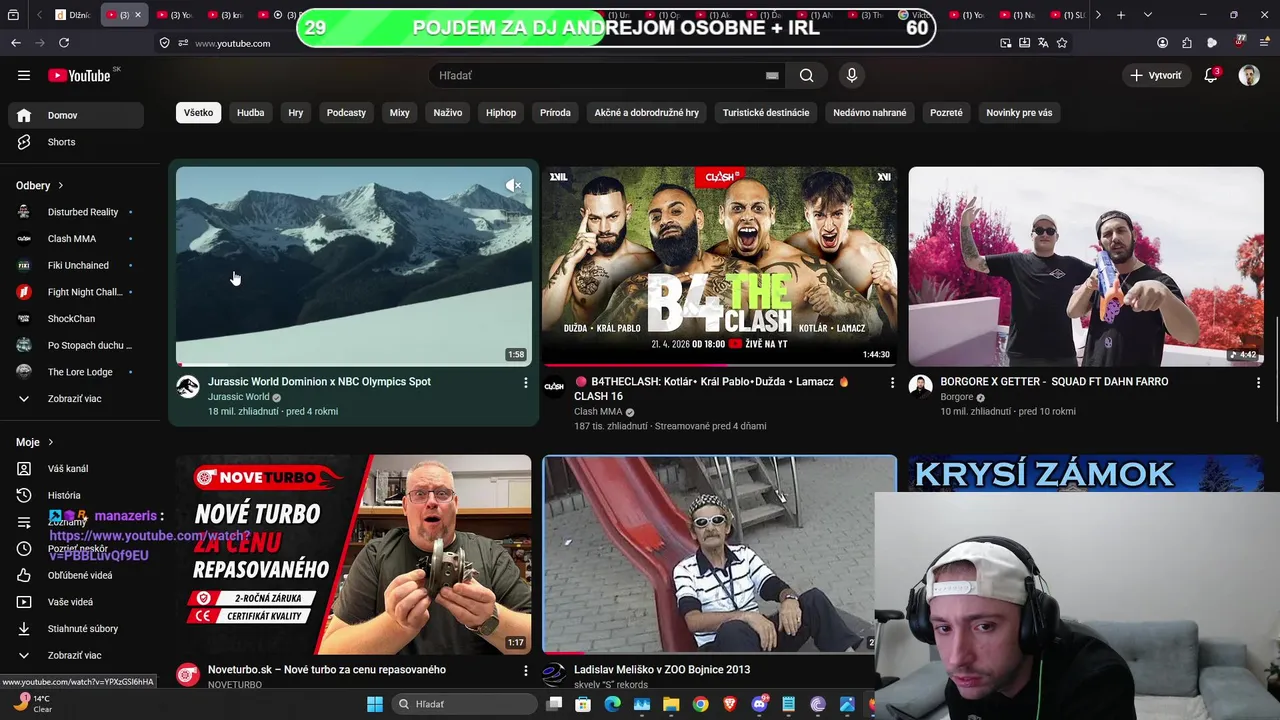
Task: Open Stiahnuté súbory in the sidebar
Action: 76,628
